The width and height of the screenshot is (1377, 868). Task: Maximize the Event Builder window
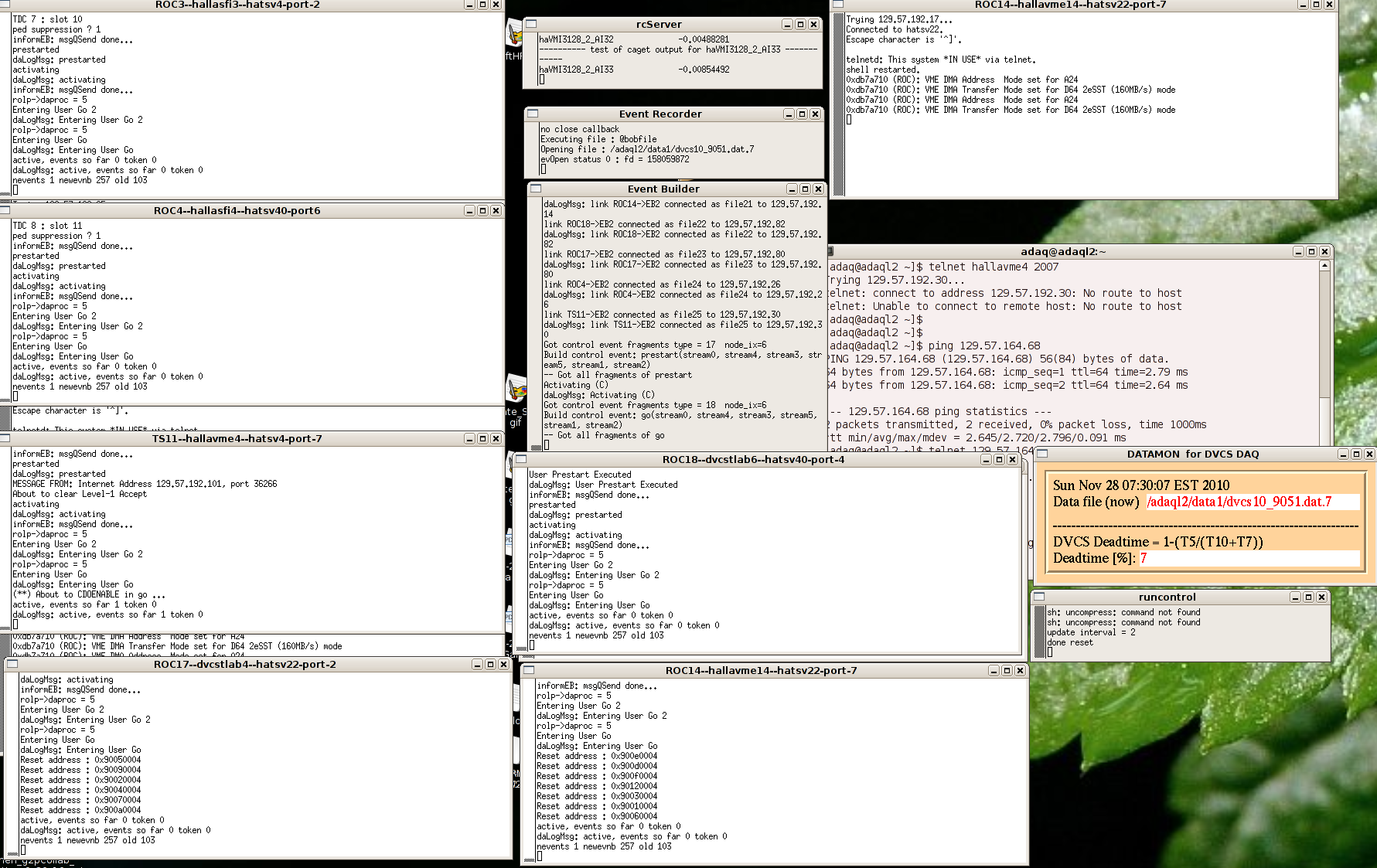(805, 189)
